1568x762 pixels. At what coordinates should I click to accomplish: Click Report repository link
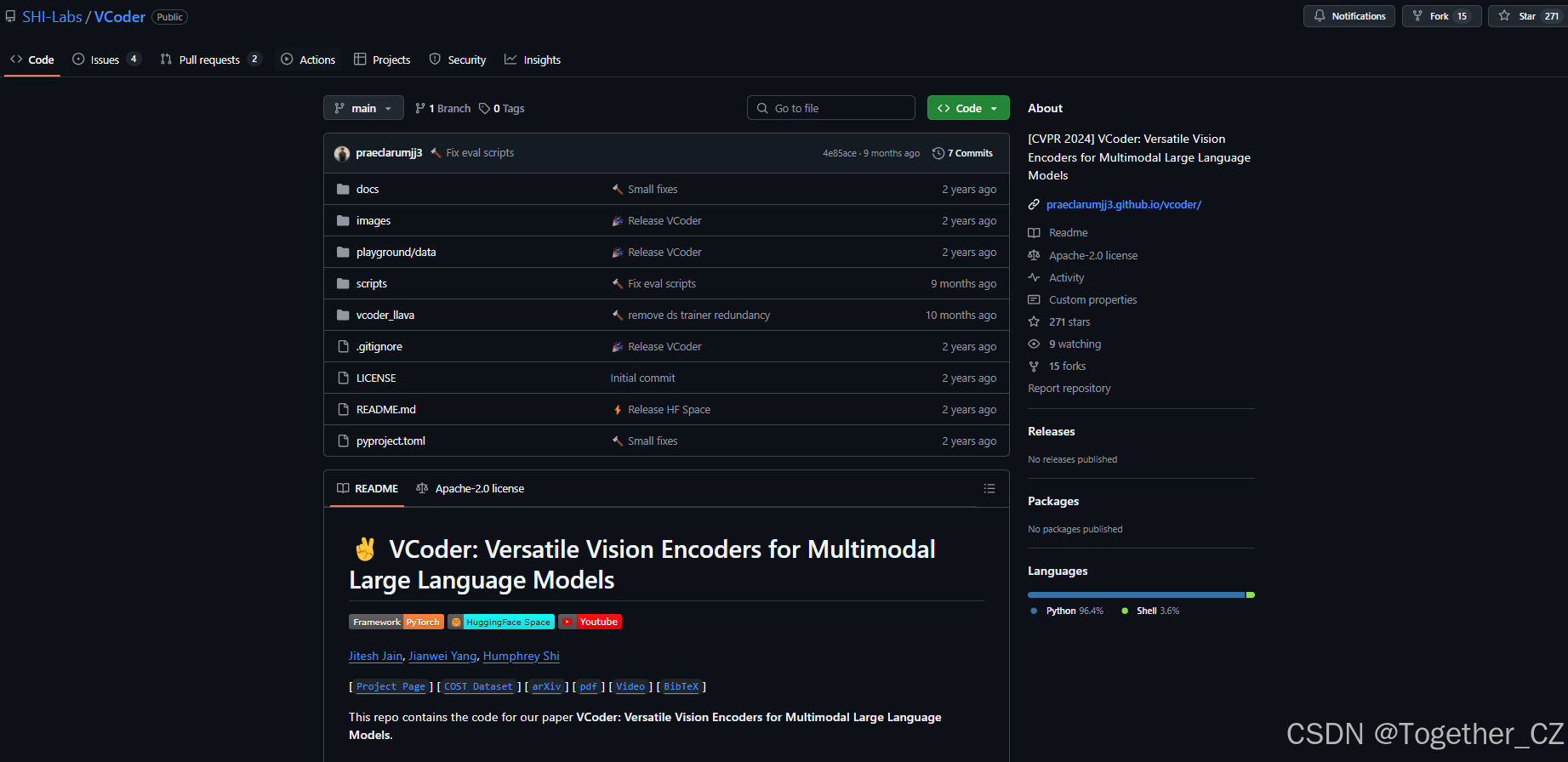click(x=1069, y=388)
